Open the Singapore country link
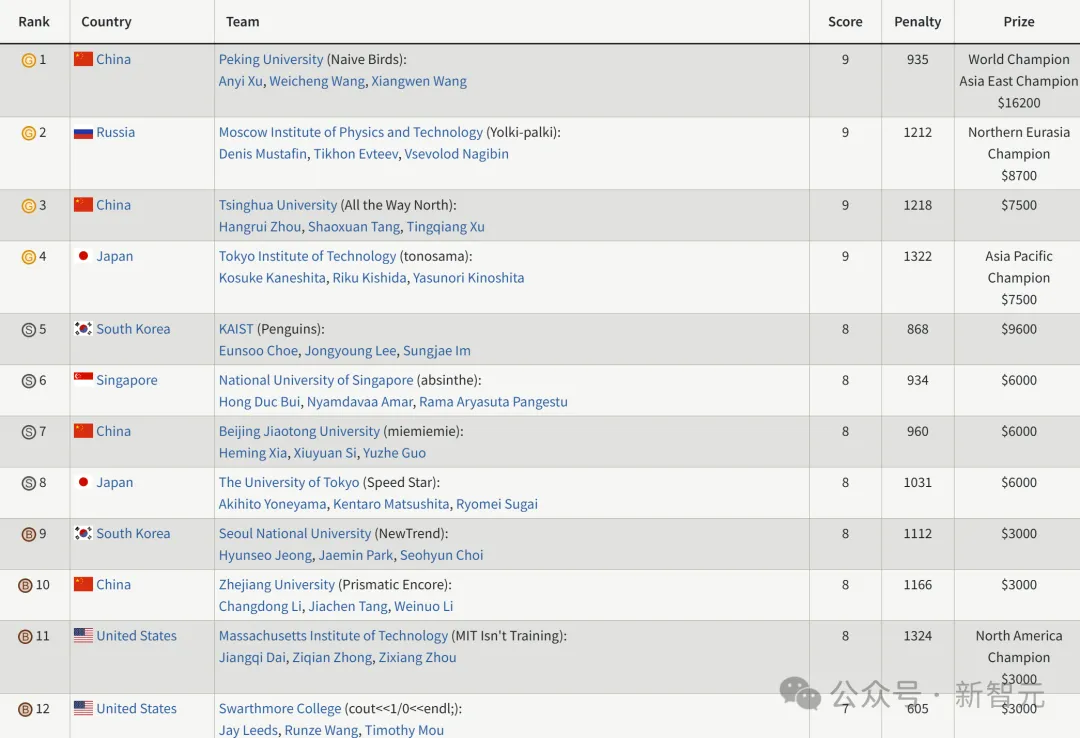This screenshot has height=738, width=1080. click(127, 380)
